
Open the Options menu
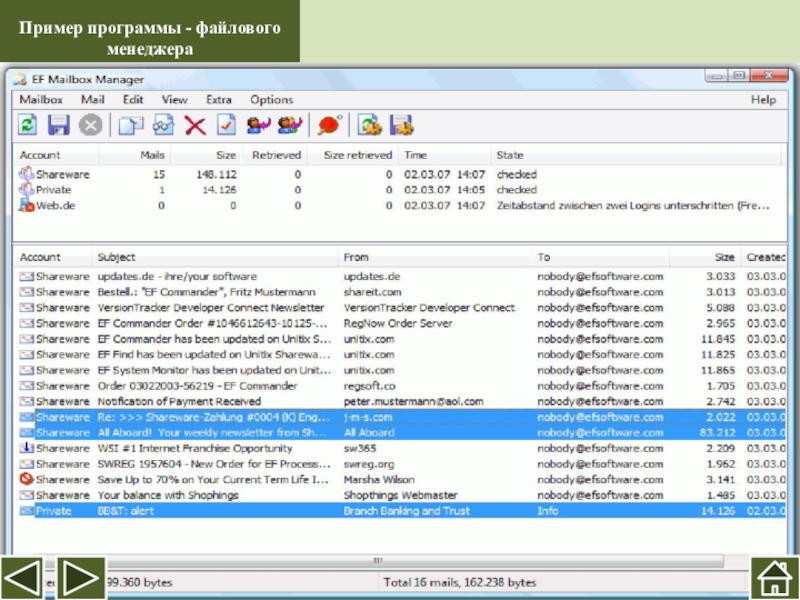pos(271,99)
